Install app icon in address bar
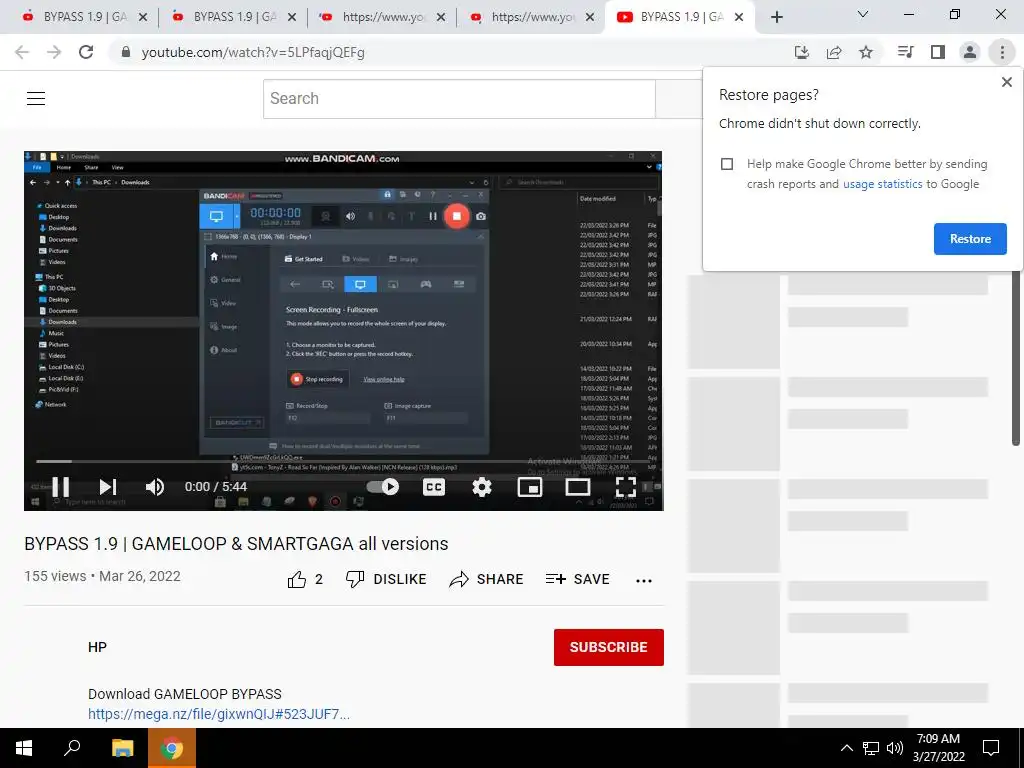 pyautogui.click(x=801, y=52)
